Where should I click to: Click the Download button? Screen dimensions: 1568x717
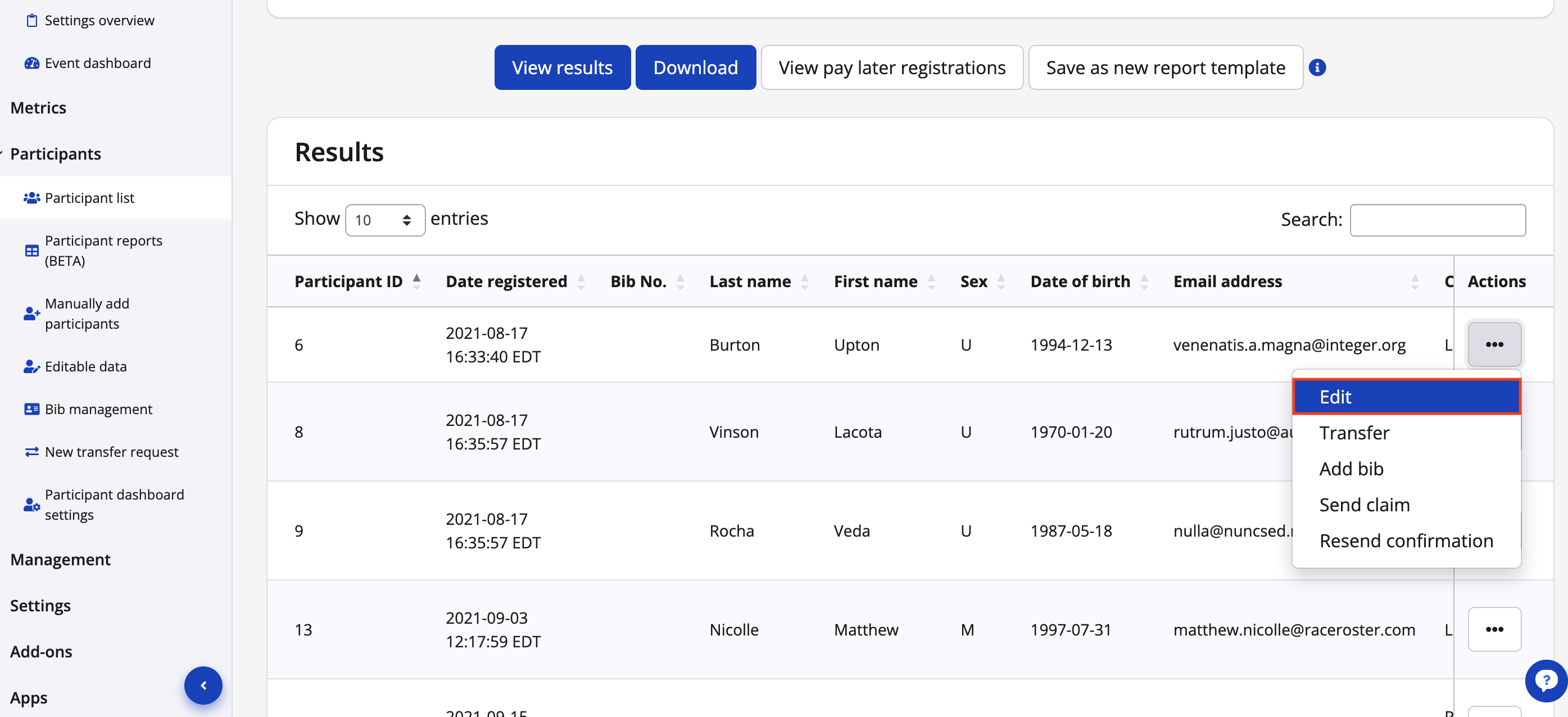pyautogui.click(x=695, y=67)
